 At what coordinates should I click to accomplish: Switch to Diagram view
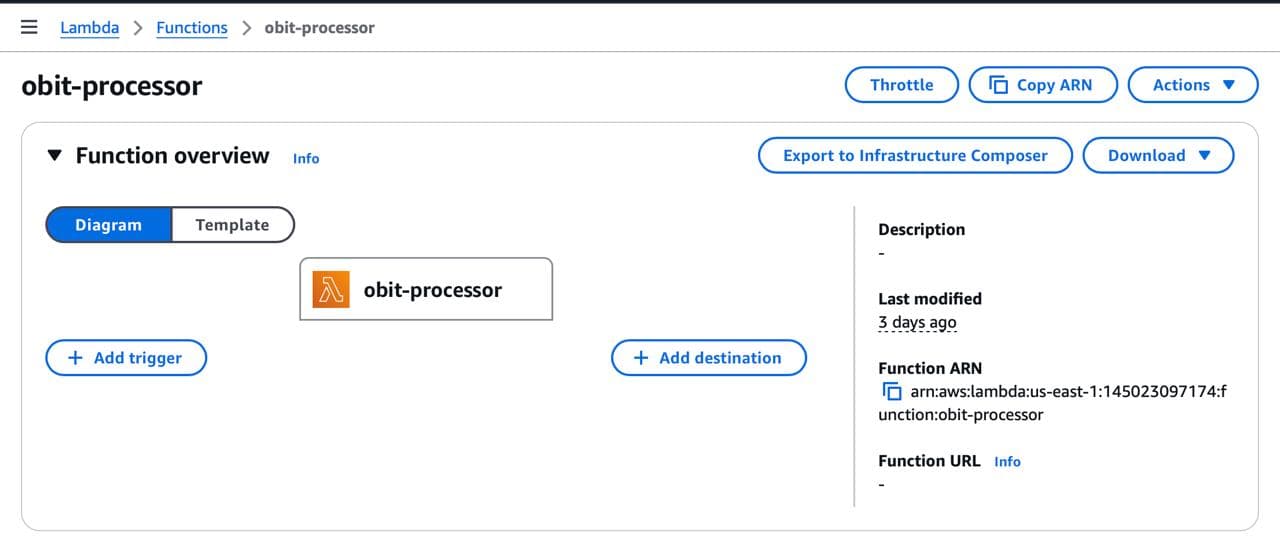point(109,225)
